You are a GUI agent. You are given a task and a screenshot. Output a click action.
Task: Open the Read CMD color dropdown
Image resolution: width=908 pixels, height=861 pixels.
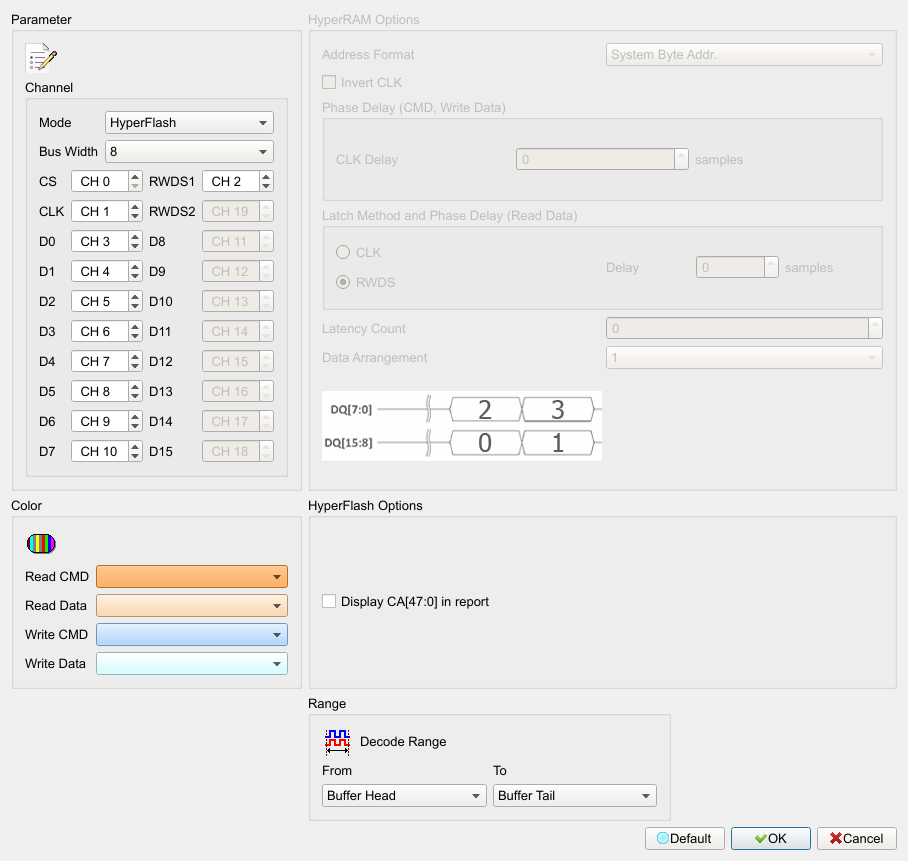[x=192, y=577]
